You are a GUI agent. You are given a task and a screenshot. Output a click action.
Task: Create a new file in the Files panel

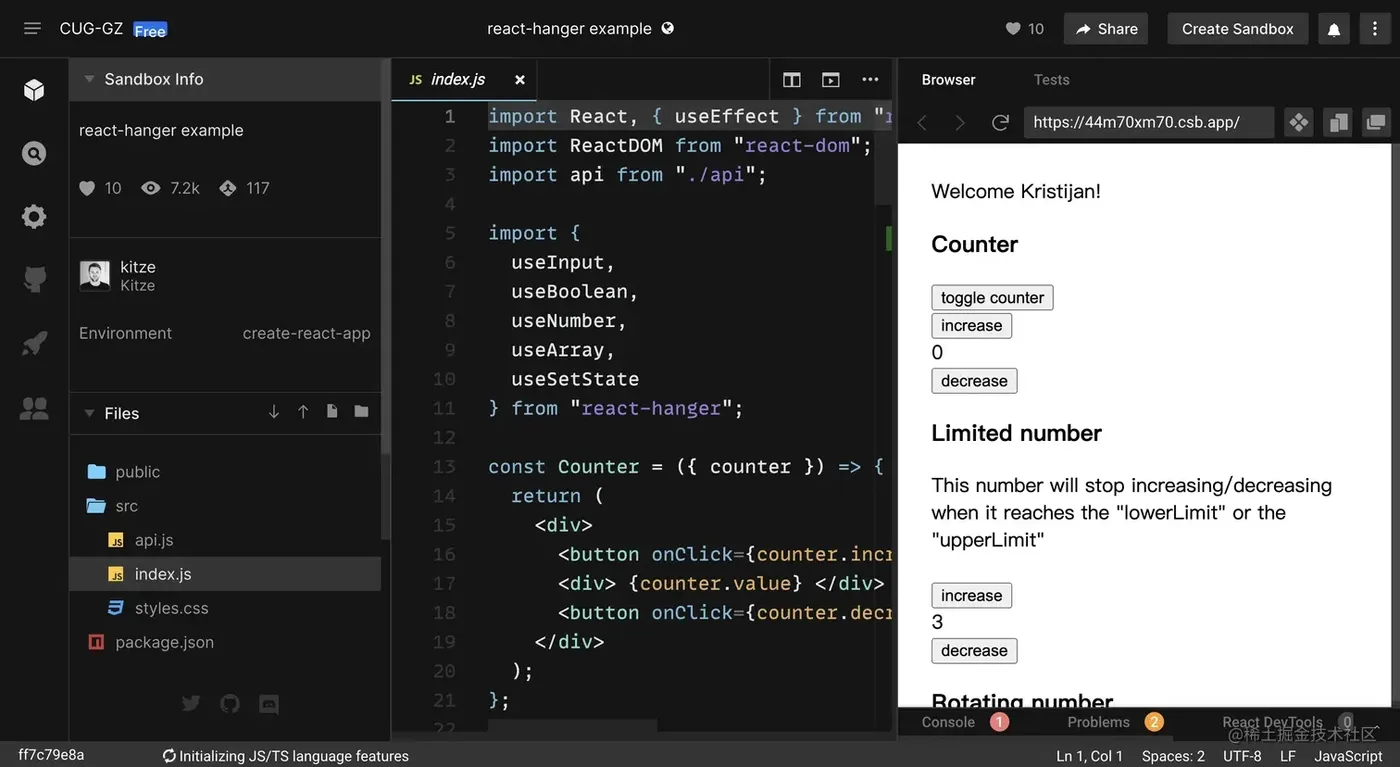[x=331, y=412]
